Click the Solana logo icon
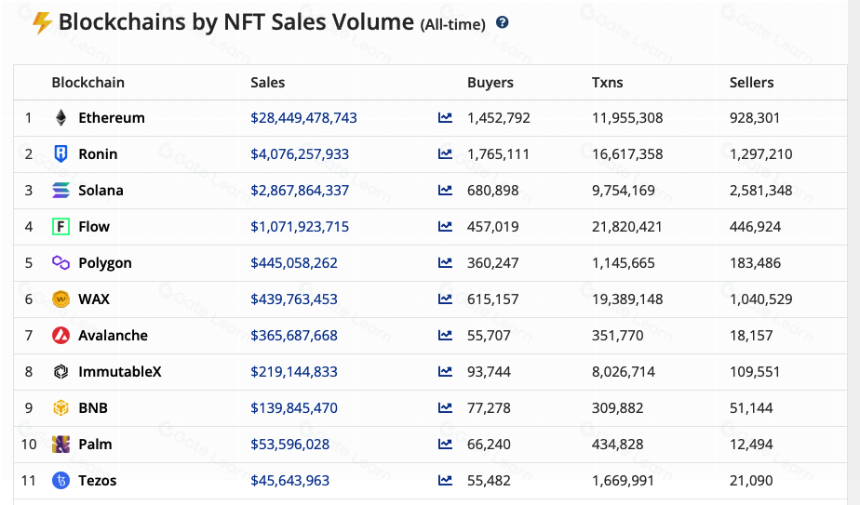This screenshot has height=505, width=860. [61, 190]
